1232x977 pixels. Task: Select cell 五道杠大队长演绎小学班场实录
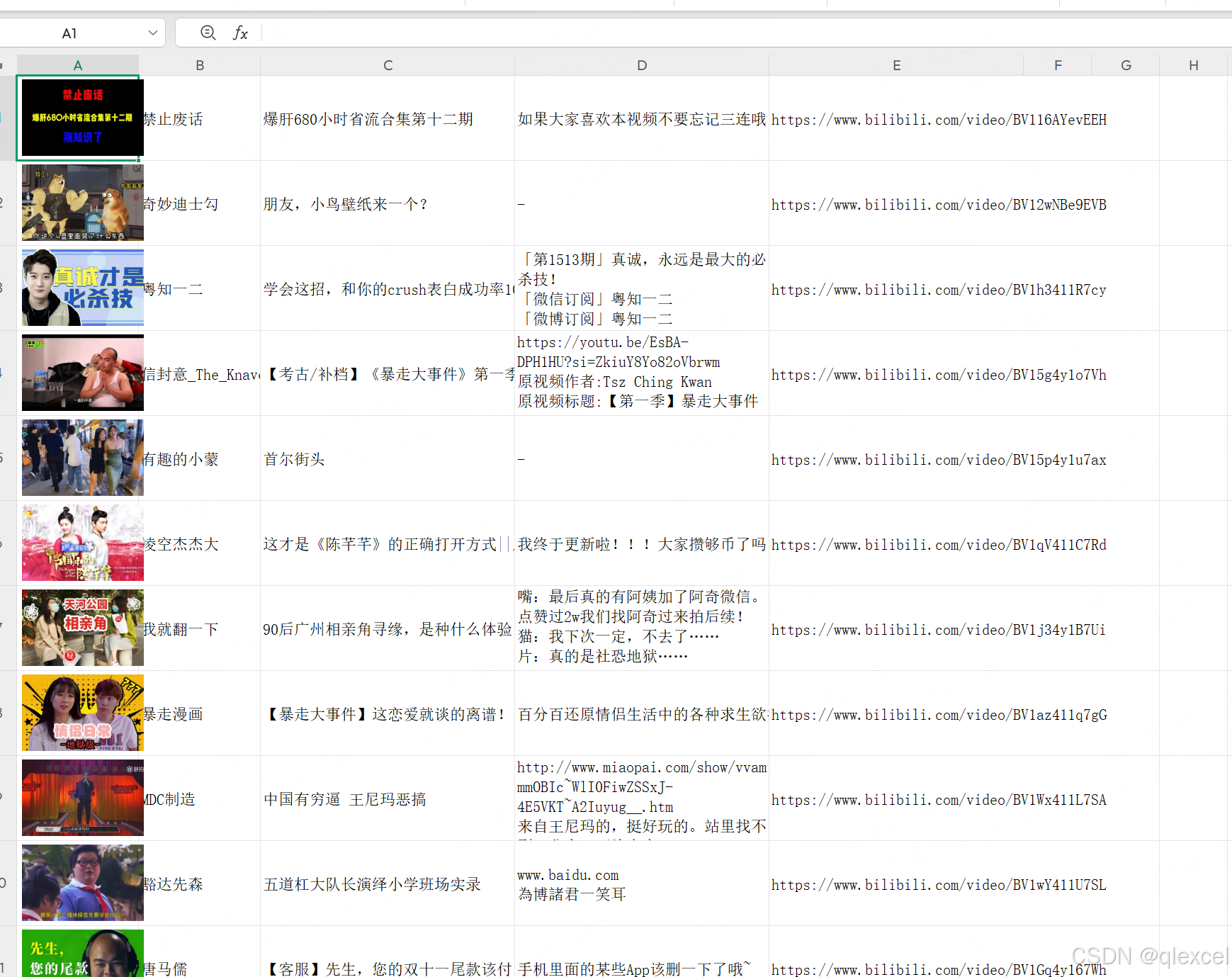tap(388, 883)
